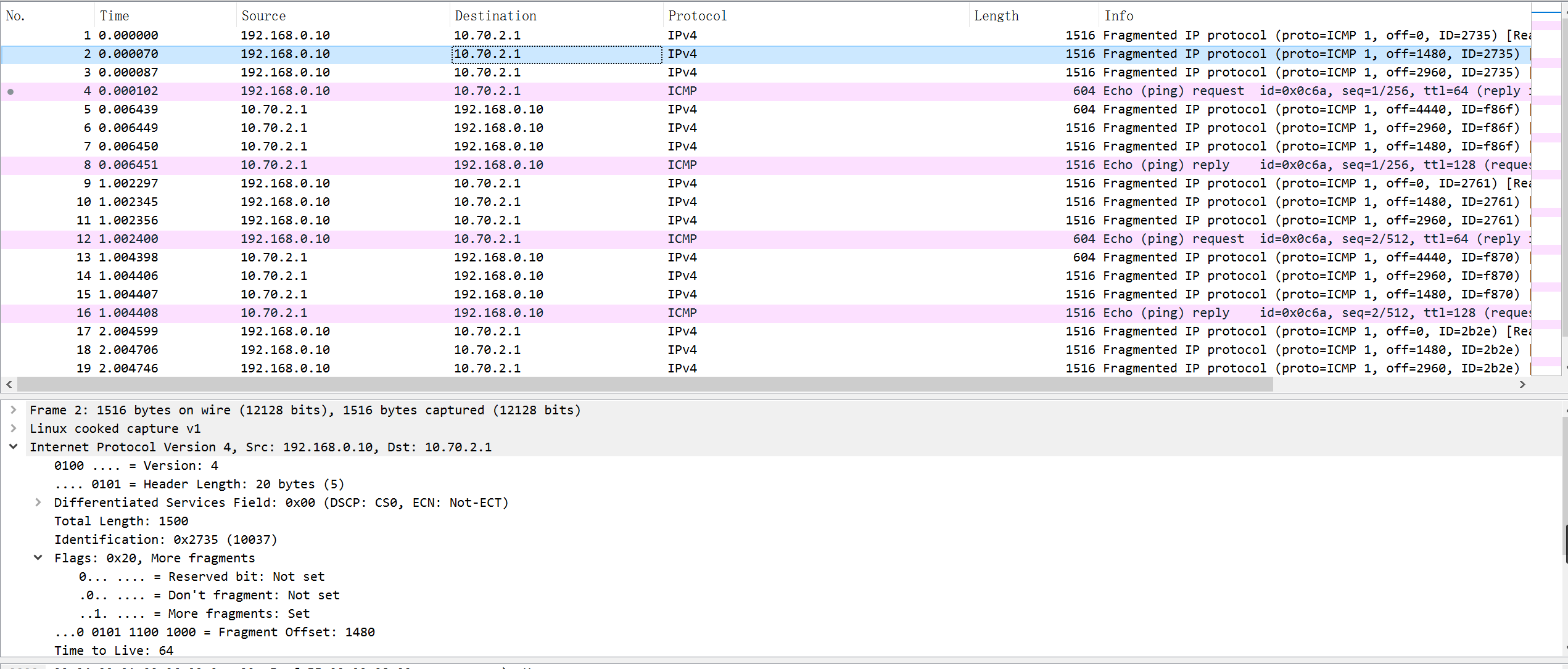The image size is (1568, 669).
Task: Select packet 14 at time 1.004406
Action: click(x=765, y=276)
